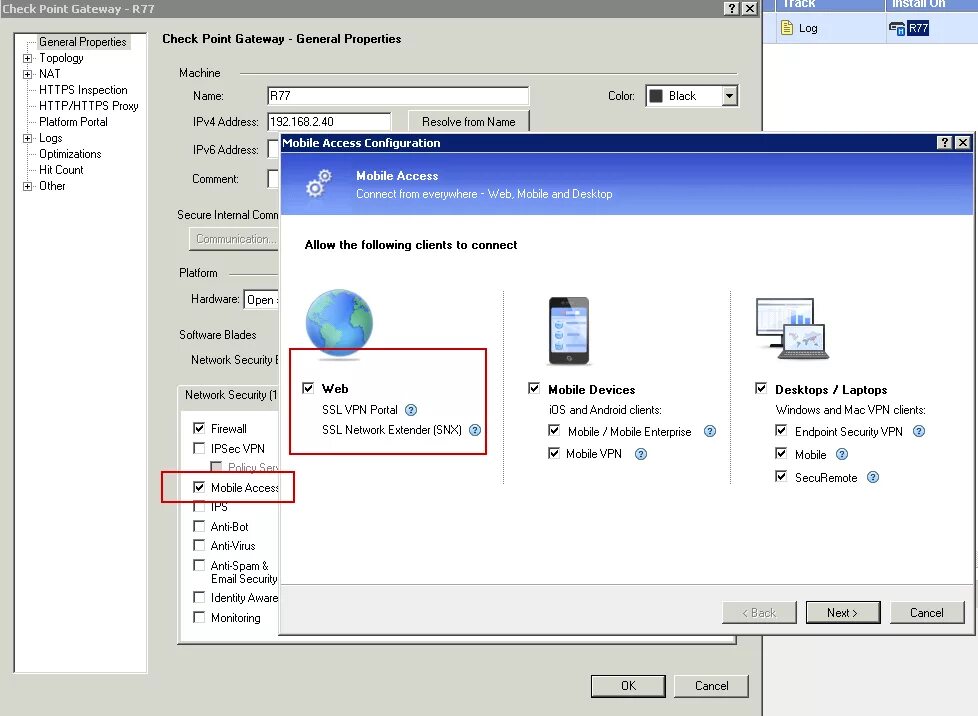Screen dimensions: 978x716
Task: Open help for Endpoint Security VPN
Action: pyautogui.click(x=919, y=431)
